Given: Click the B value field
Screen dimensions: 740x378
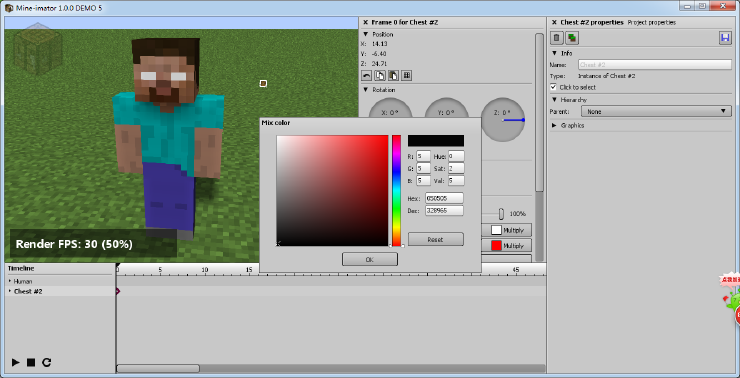Looking at the screenshot, I should 423,181.
